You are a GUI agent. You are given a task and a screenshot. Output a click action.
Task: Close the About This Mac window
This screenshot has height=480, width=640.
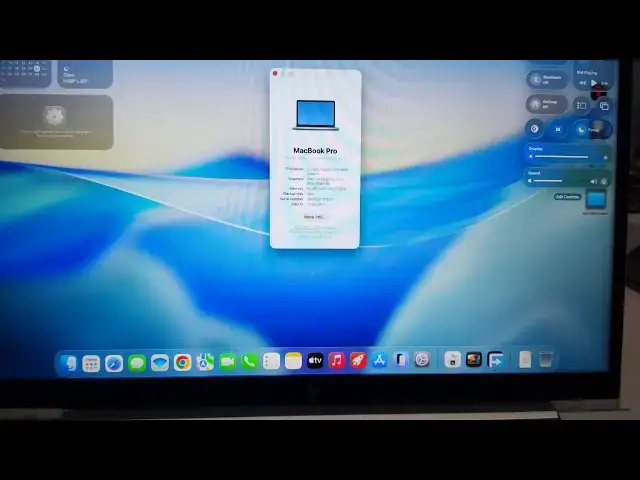click(275, 73)
